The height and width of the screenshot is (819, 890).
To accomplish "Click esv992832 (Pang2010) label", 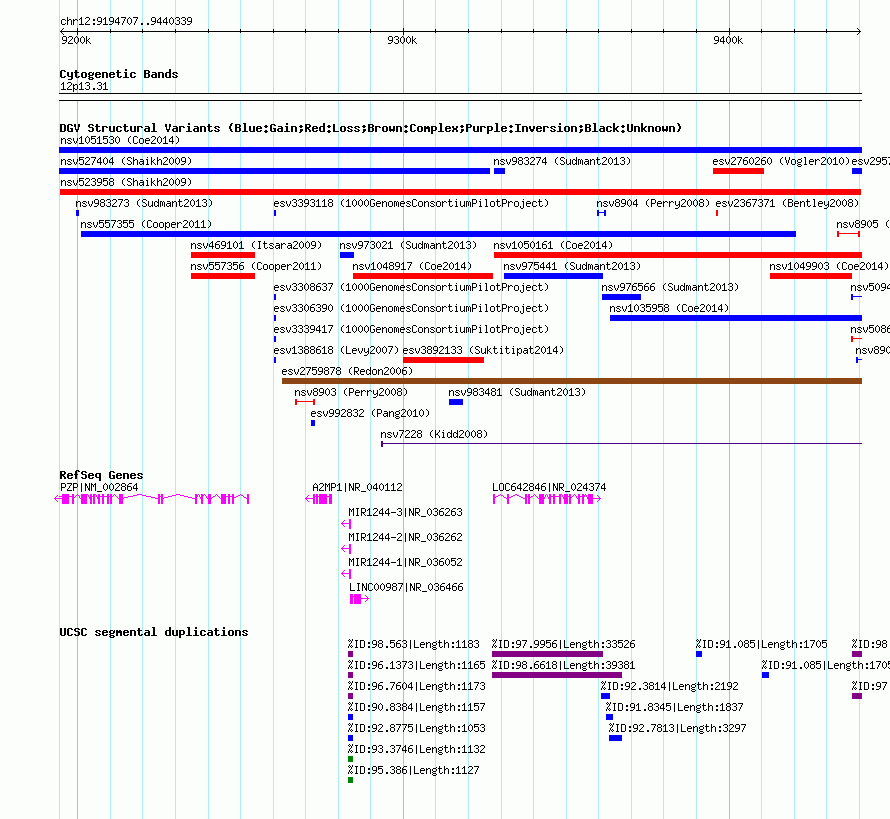I will (x=370, y=413).
